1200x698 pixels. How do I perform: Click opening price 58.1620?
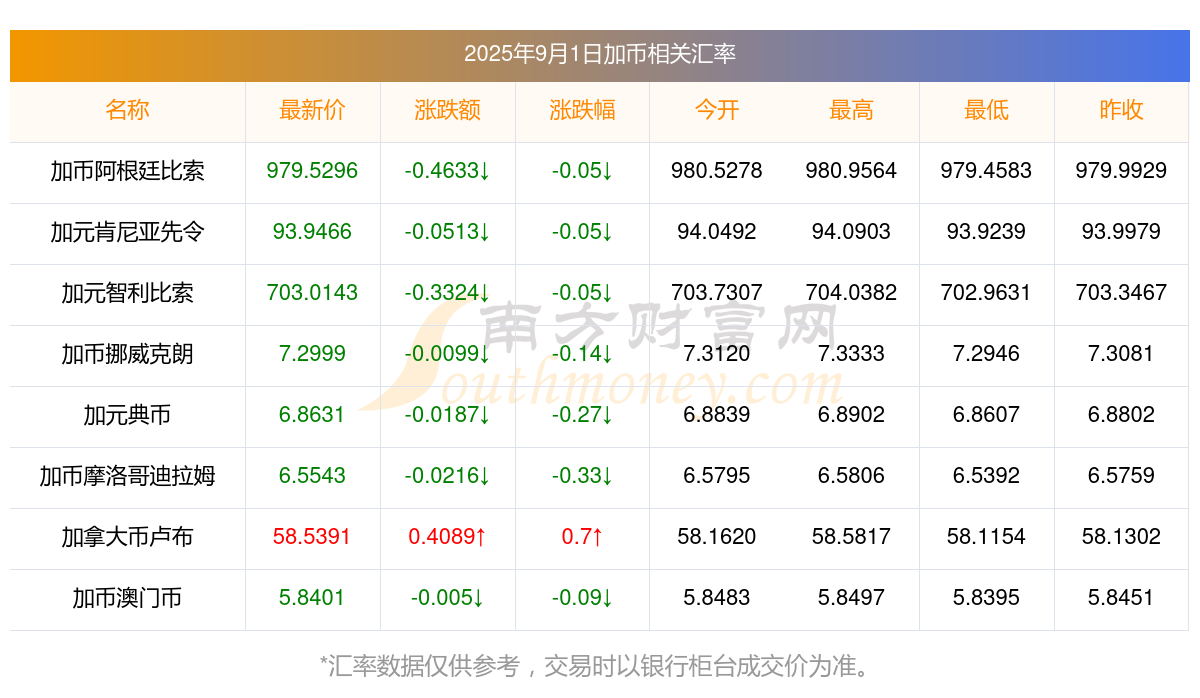pos(717,537)
